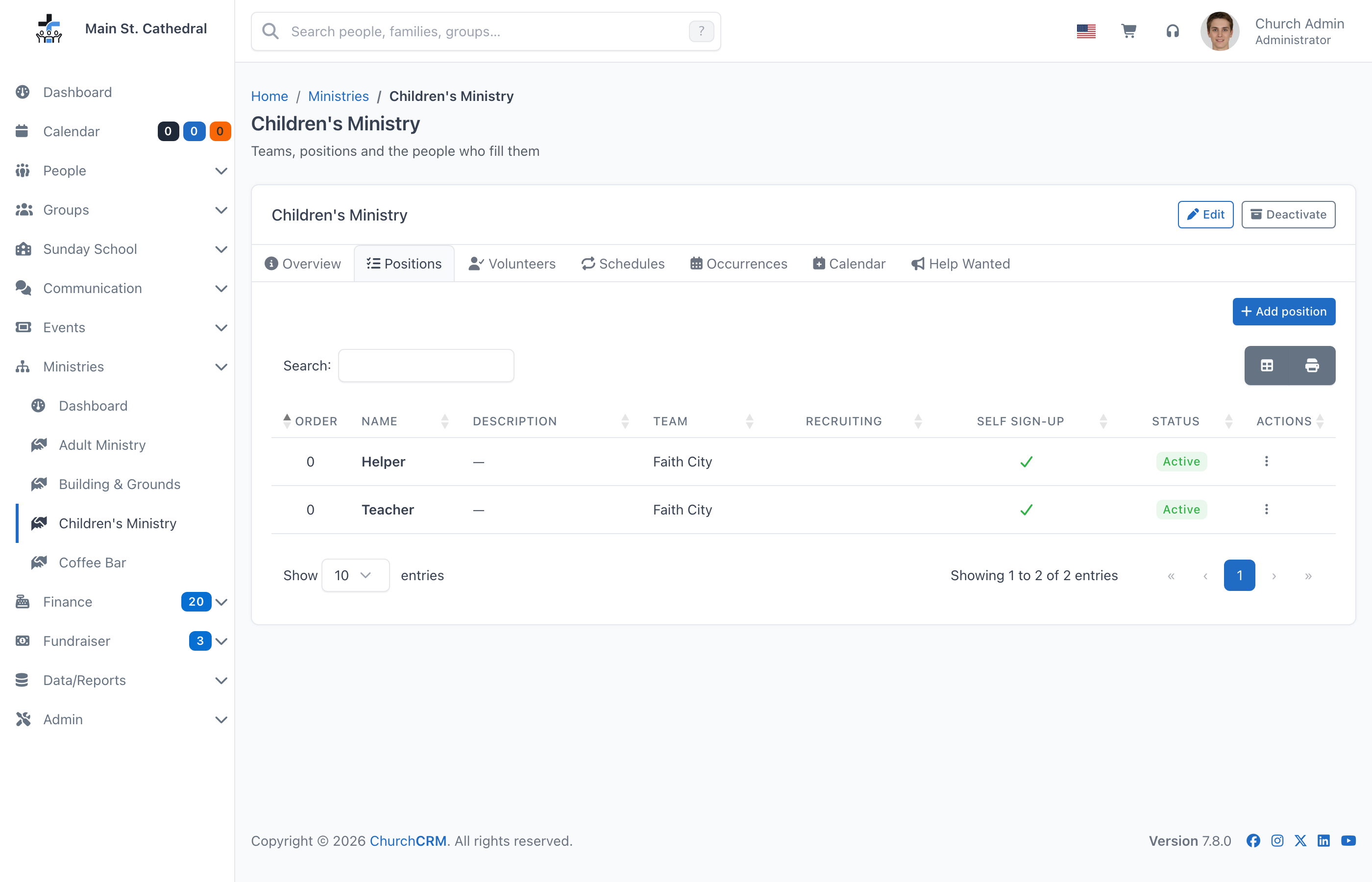The height and width of the screenshot is (882, 1372).
Task: Open ChurchCRM LinkedIn icon
Action: tap(1323, 840)
